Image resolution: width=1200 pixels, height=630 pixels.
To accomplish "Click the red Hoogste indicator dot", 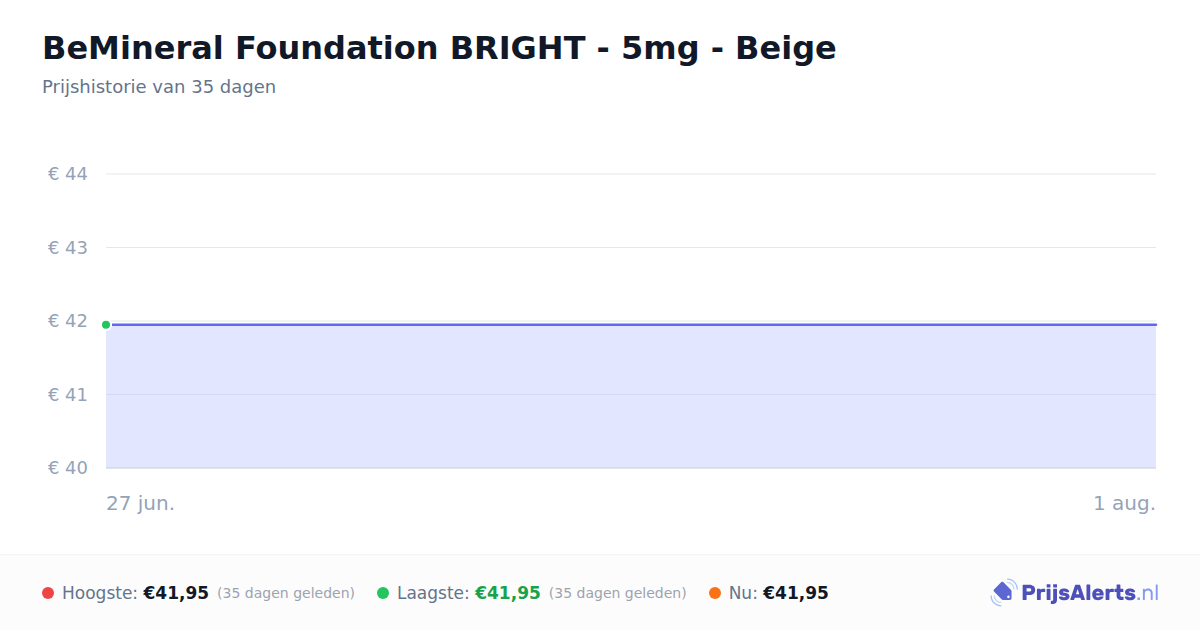I will pos(48,593).
